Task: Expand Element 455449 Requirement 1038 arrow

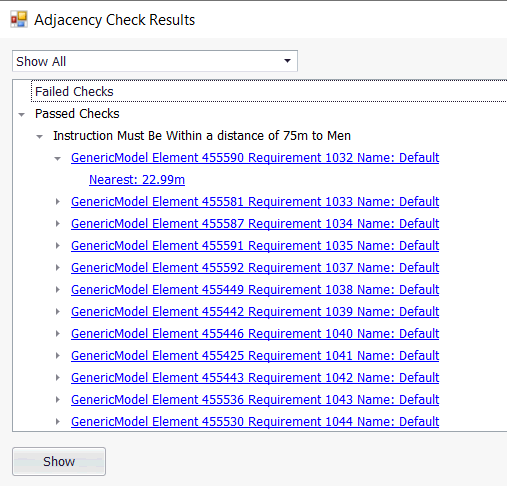Action: (58, 290)
